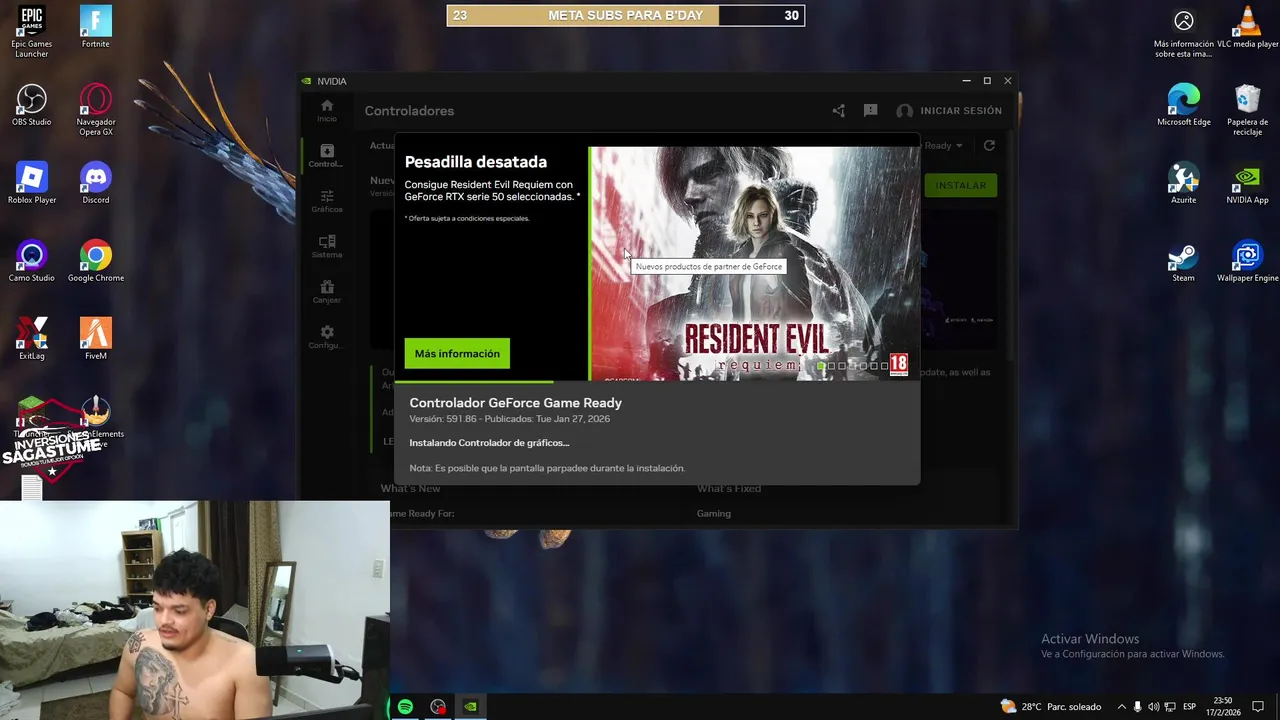The width and height of the screenshot is (1280, 720).
Task: Open Gráficos in NVIDIA sidebar
Action: coord(327,201)
